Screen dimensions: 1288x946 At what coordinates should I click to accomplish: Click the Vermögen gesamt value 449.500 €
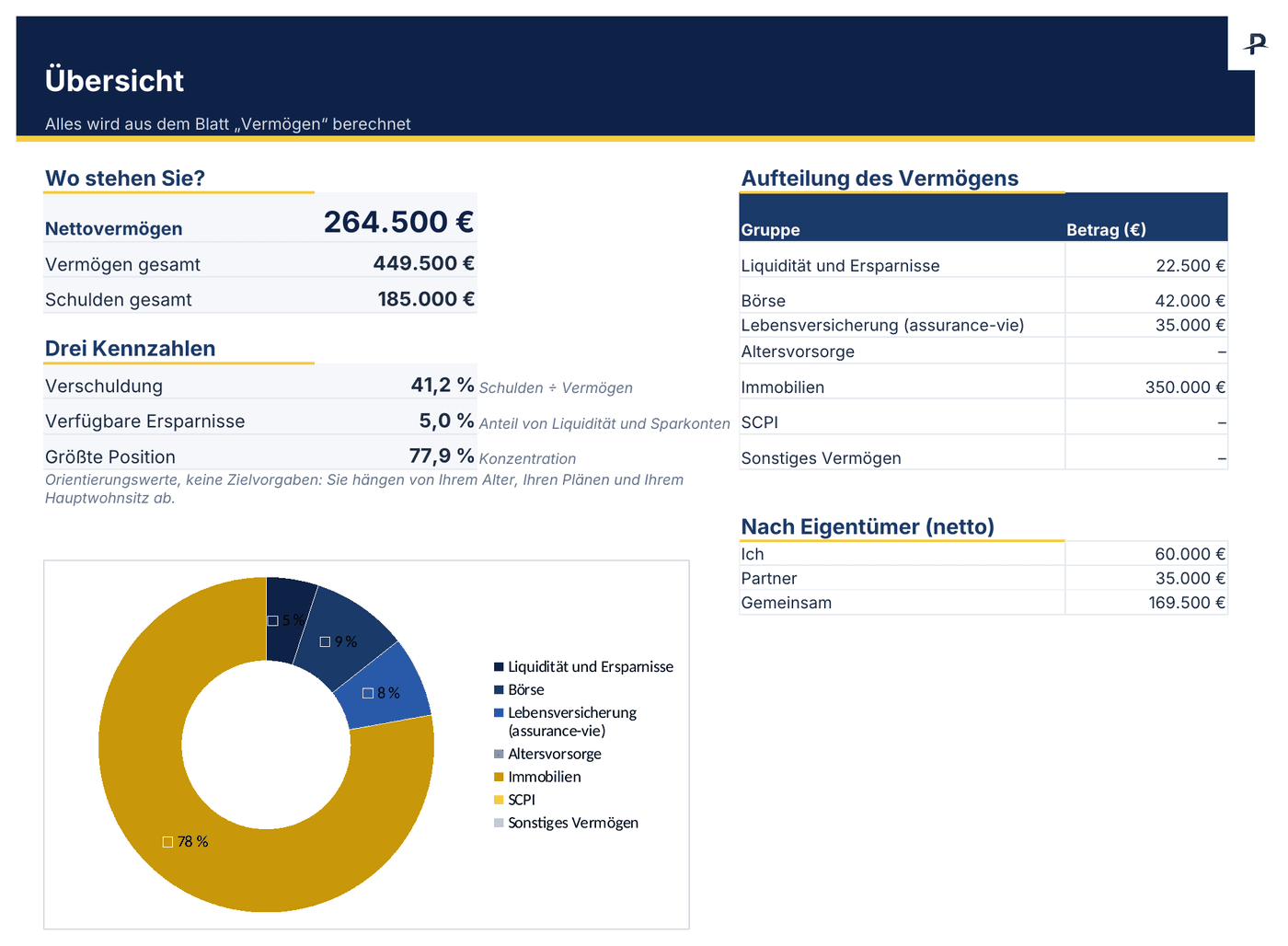(423, 263)
